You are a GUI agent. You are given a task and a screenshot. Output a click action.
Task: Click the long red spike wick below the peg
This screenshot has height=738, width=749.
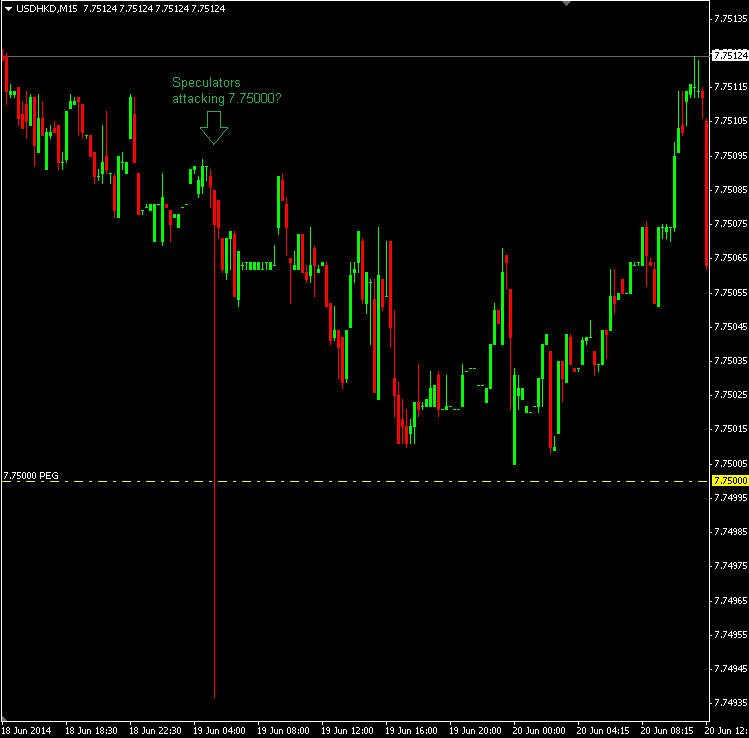point(214,590)
